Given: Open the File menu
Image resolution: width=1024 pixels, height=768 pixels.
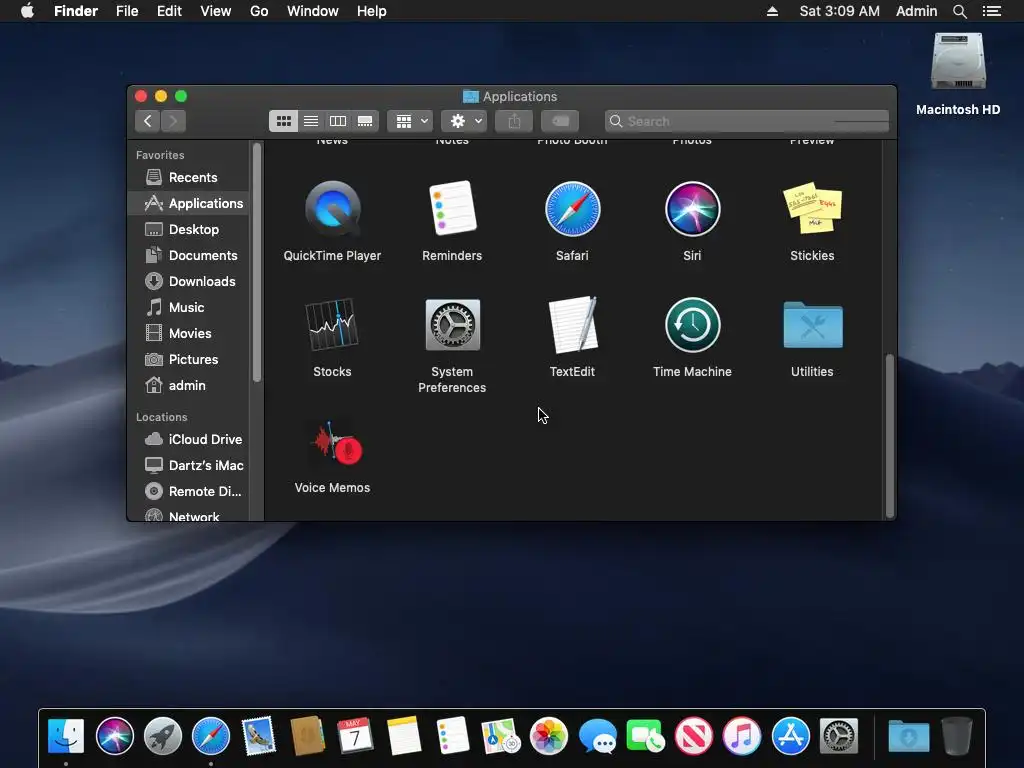Looking at the screenshot, I should point(127,11).
